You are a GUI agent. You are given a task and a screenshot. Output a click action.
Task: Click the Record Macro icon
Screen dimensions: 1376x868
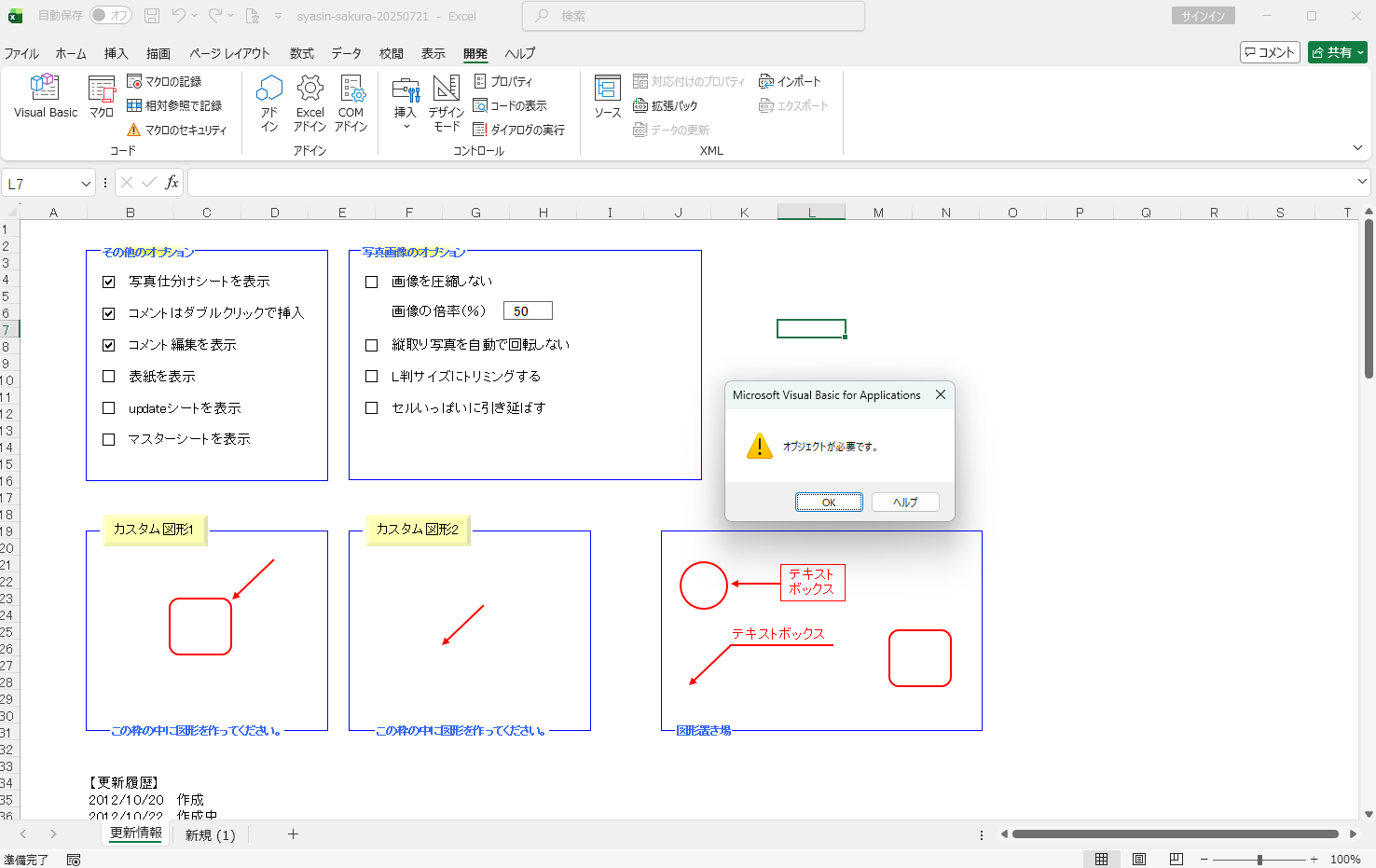[134, 82]
